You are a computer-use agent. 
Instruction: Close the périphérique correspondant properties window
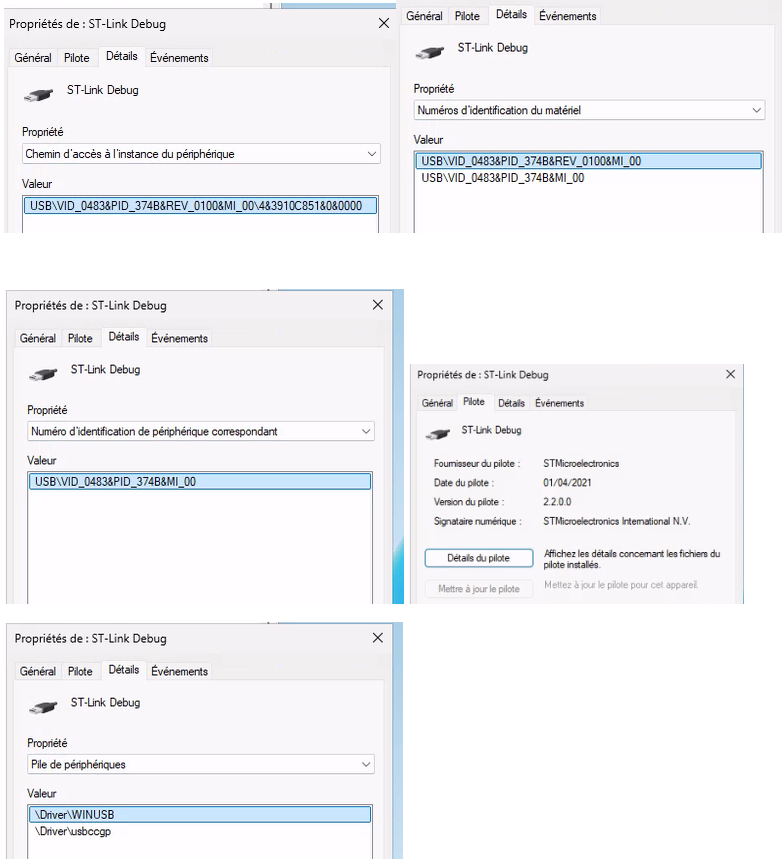378,305
